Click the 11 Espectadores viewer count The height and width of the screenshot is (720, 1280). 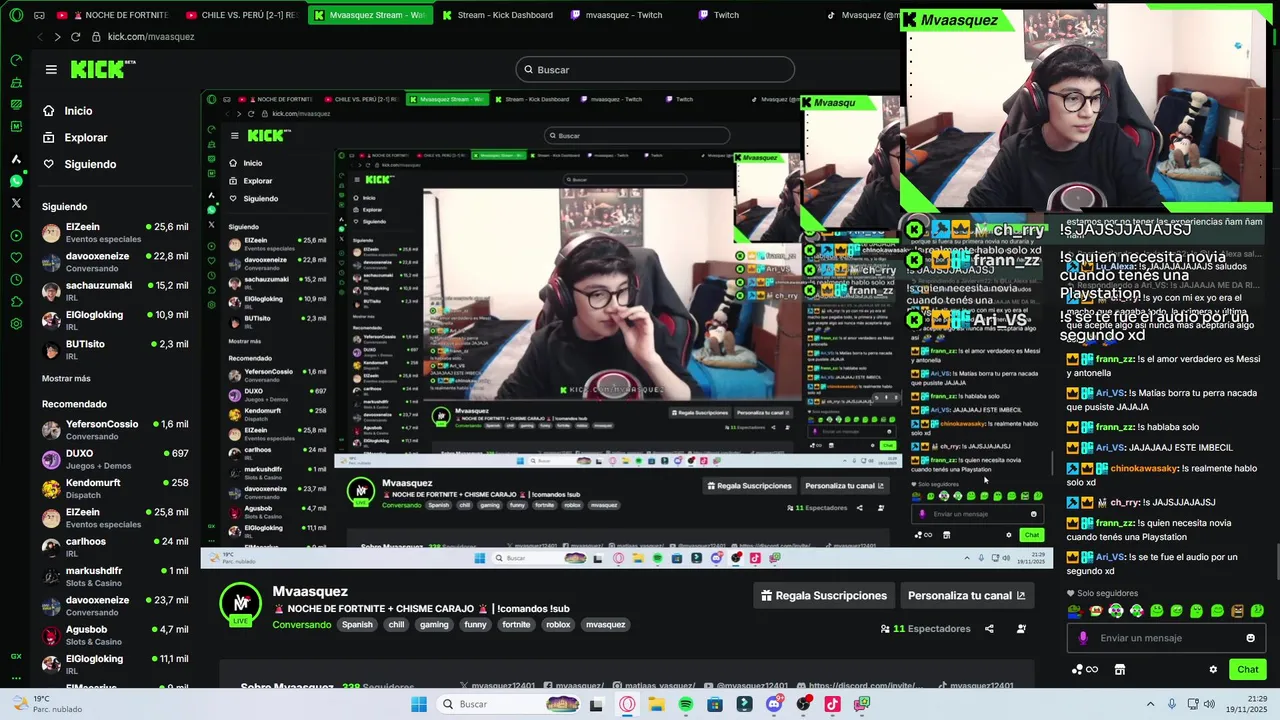click(925, 629)
